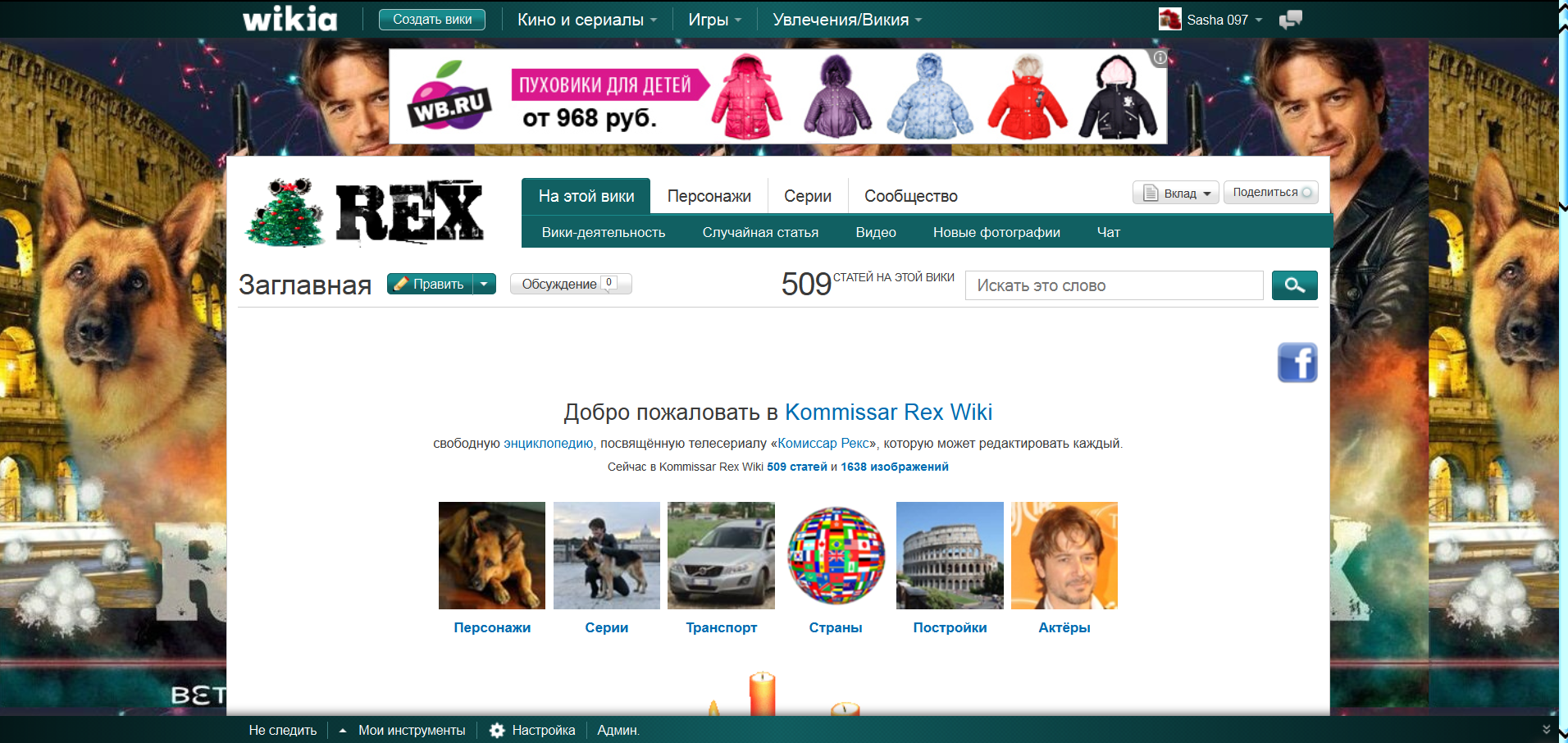1568x743 pixels.
Task: Click the Мои инструменты up-arrow icon
Action: (x=343, y=730)
